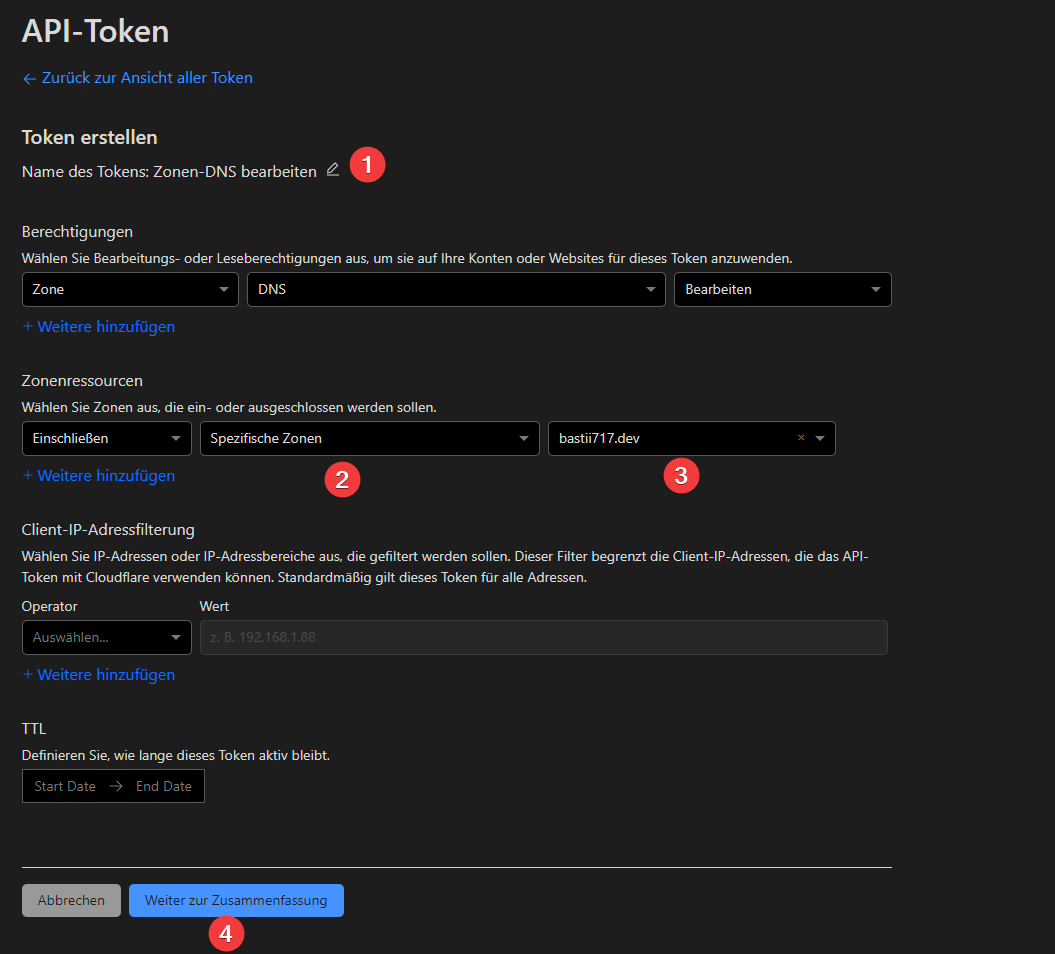
Task: Focus the Wert IP address input field
Action: point(543,637)
